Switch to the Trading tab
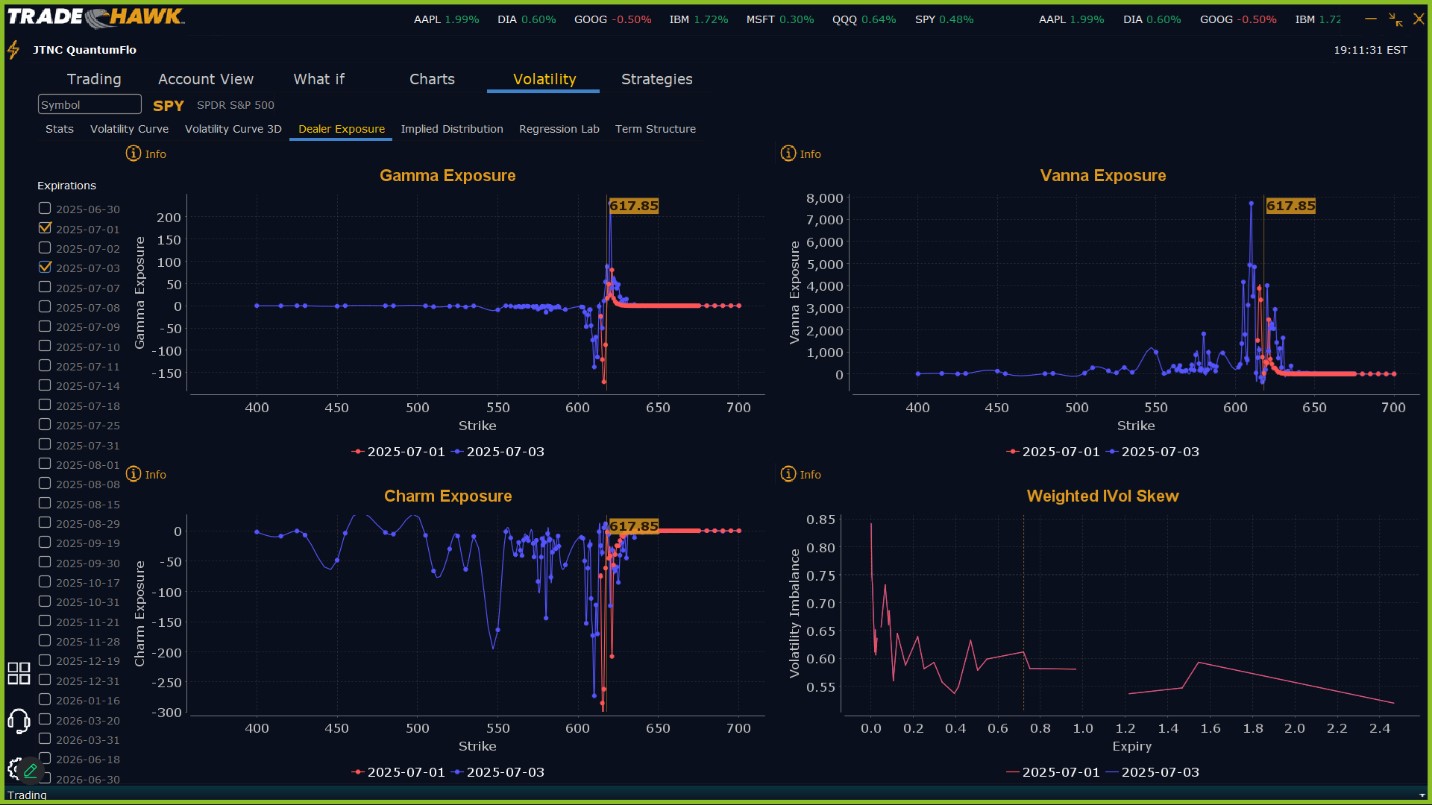 [94, 79]
